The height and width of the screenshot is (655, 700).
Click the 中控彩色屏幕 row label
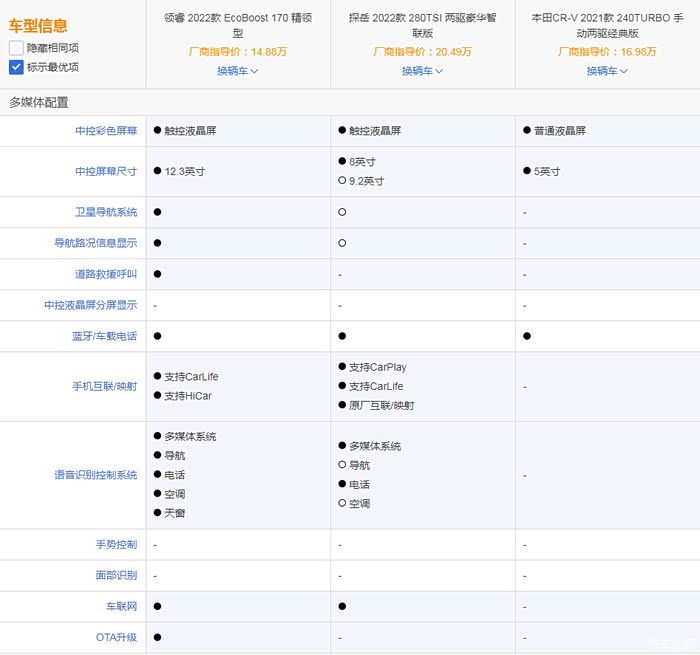point(106,131)
